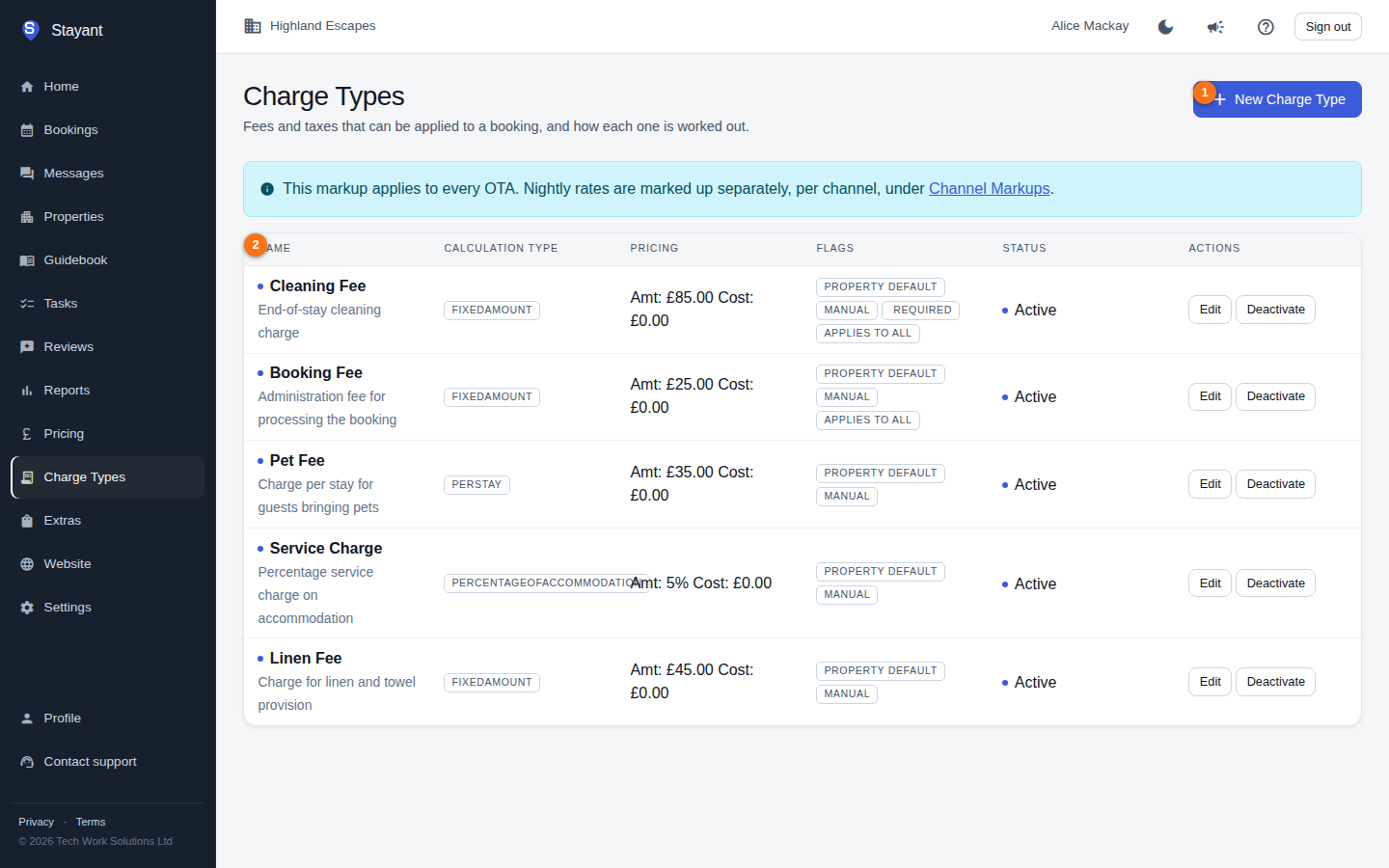This screenshot has height=868, width=1389.
Task: Click Pet Fee's PROPERTY DEFAULT flag
Action: click(x=880, y=474)
